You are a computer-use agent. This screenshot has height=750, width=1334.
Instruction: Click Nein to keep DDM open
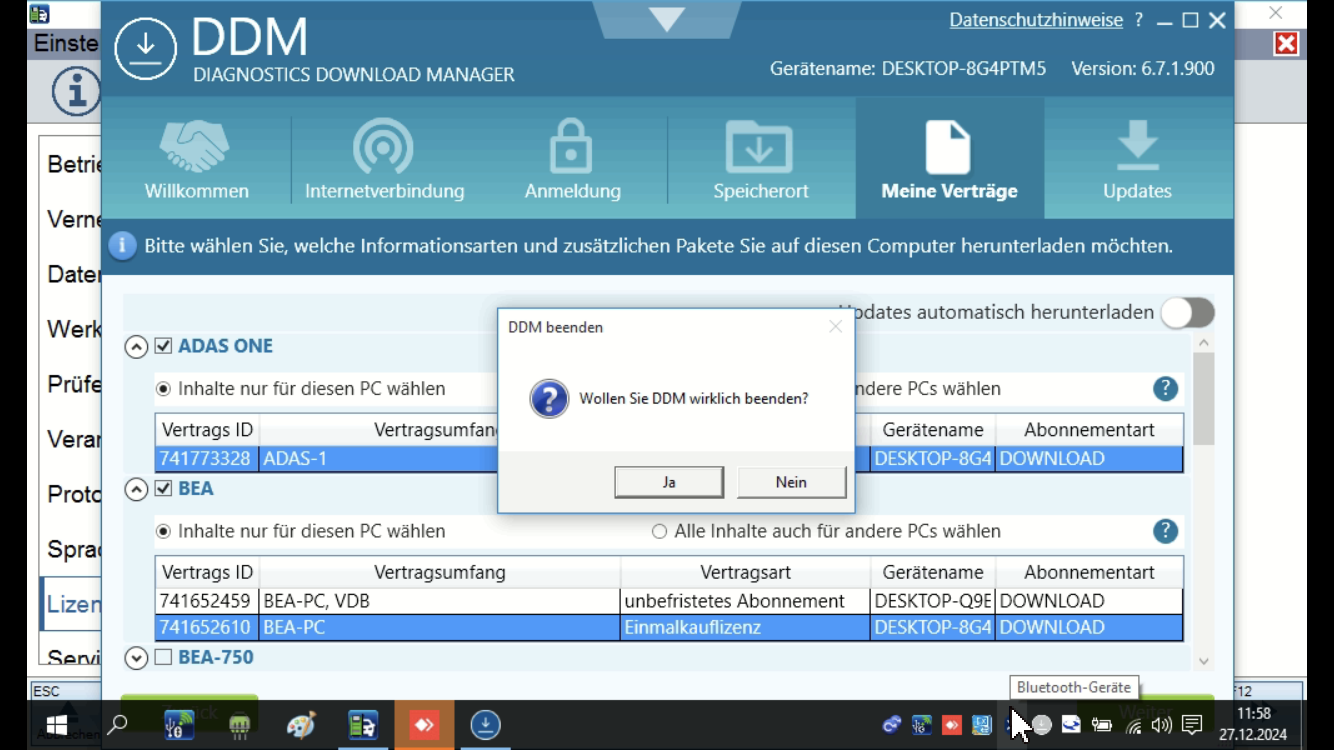791,482
